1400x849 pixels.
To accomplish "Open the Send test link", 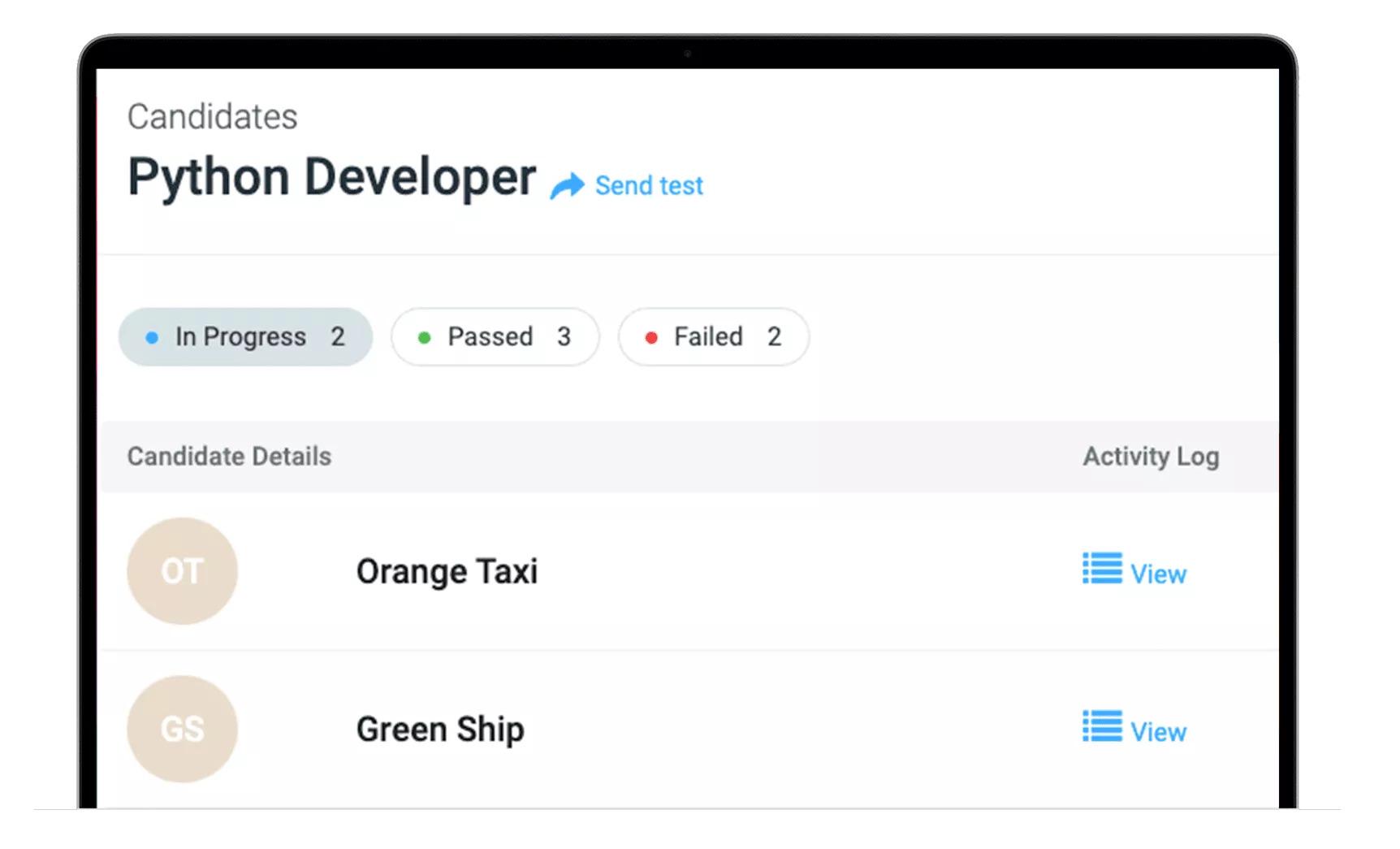I will click(x=649, y=185).
